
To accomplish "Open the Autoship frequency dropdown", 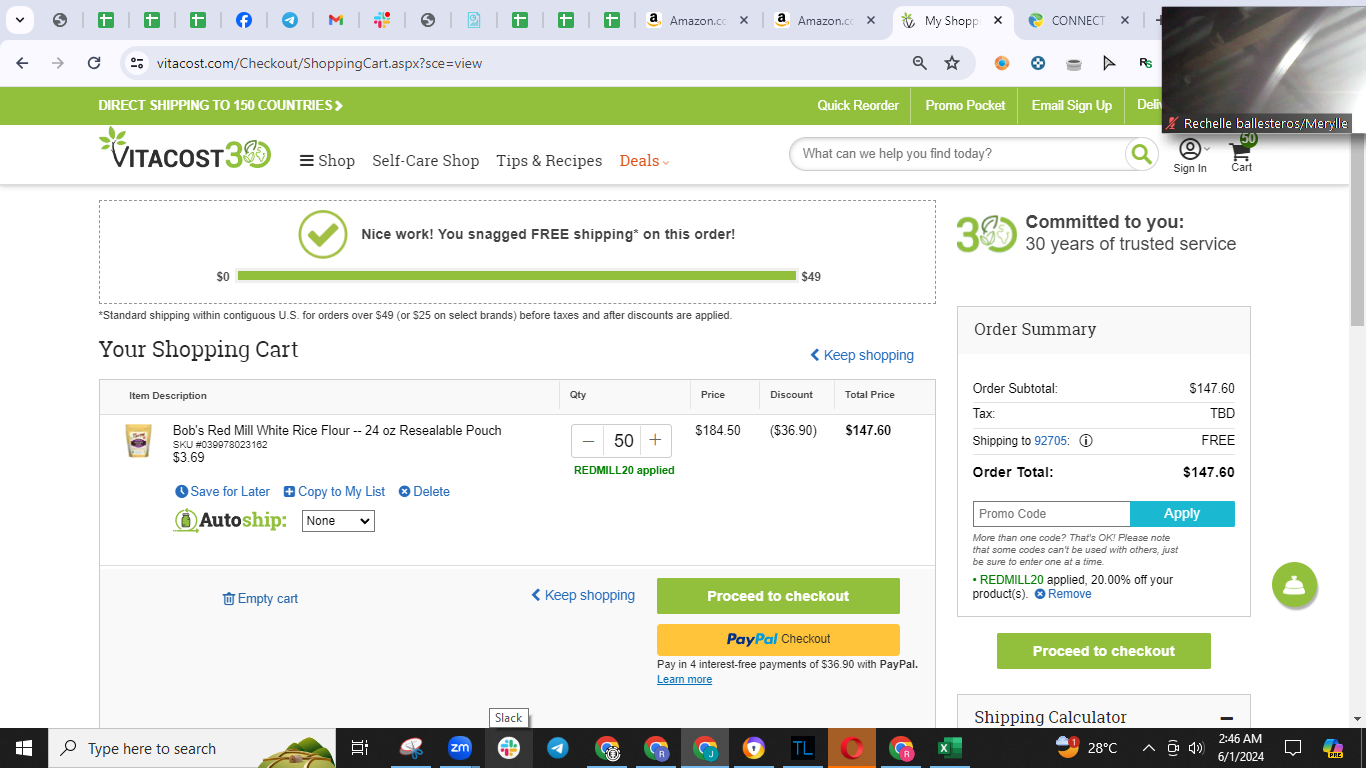I will [338, 521].
